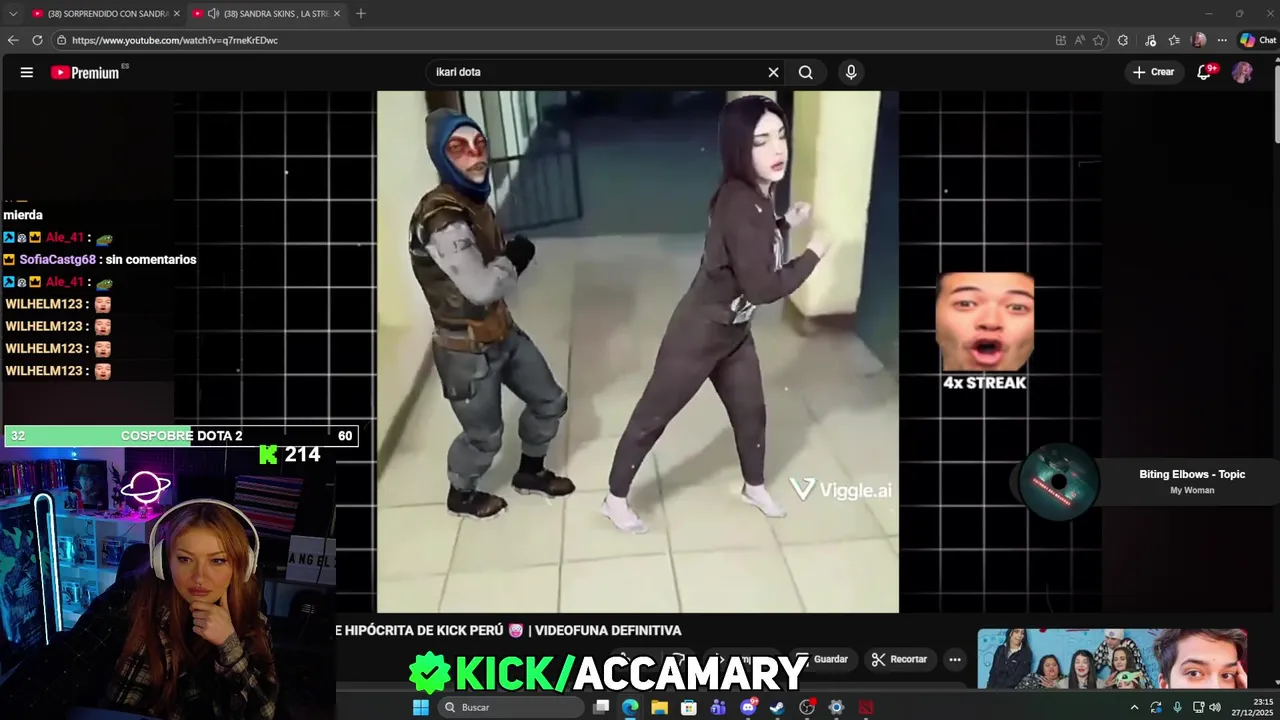Screen dimensions: 1280x720
Task: Click the Crear button
Action: 1153,72
